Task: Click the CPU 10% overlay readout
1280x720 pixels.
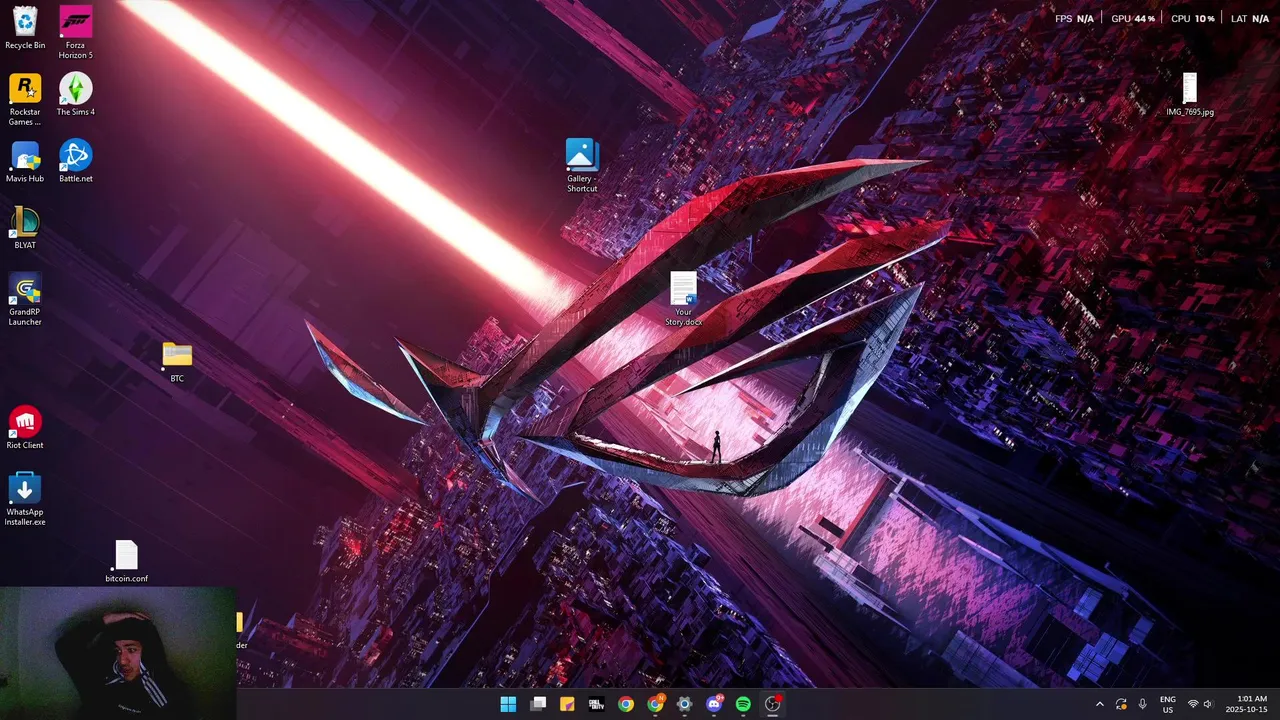Action: tap(1193, 18)
